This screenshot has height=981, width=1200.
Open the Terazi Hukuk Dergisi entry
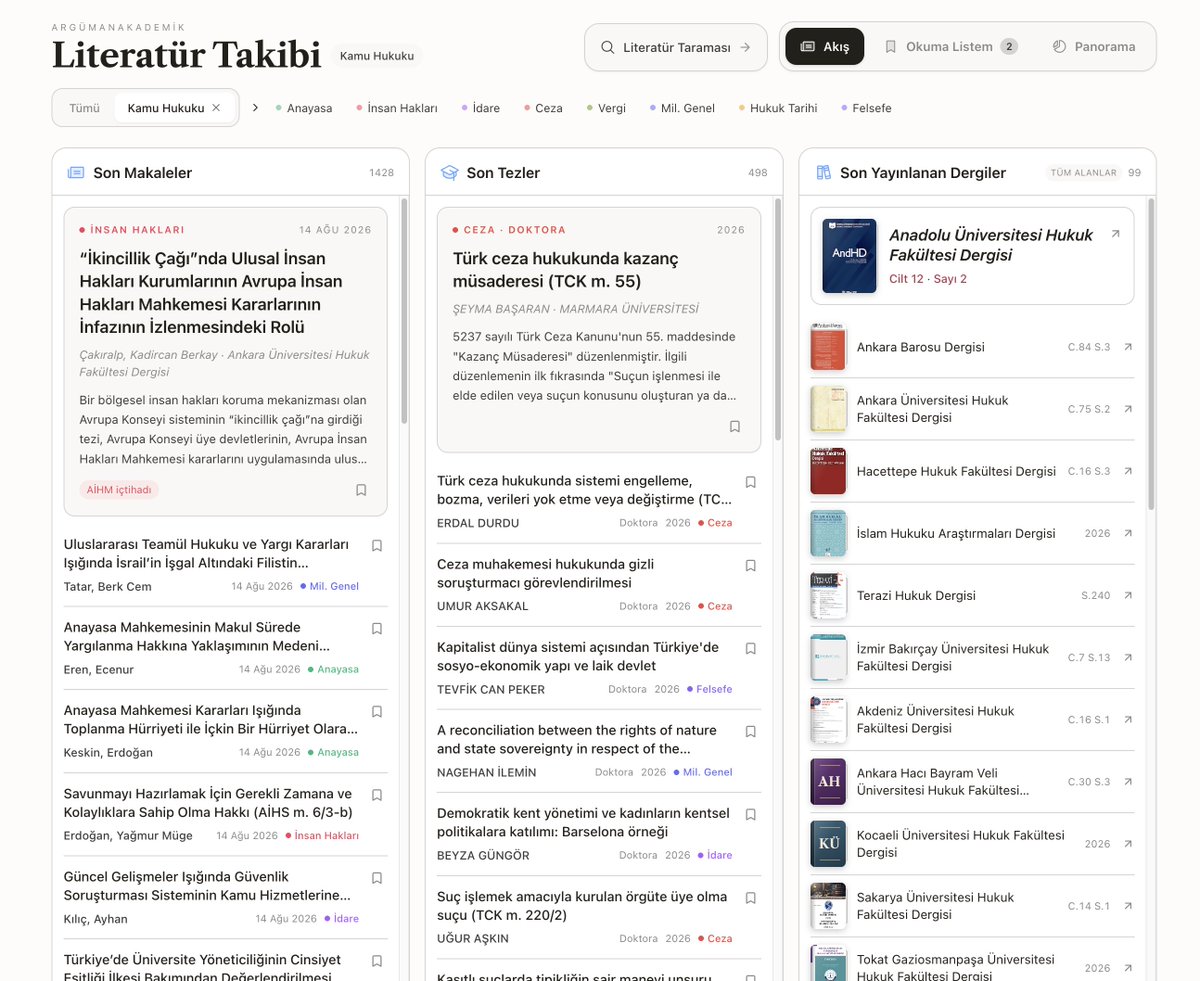point(972,595)
